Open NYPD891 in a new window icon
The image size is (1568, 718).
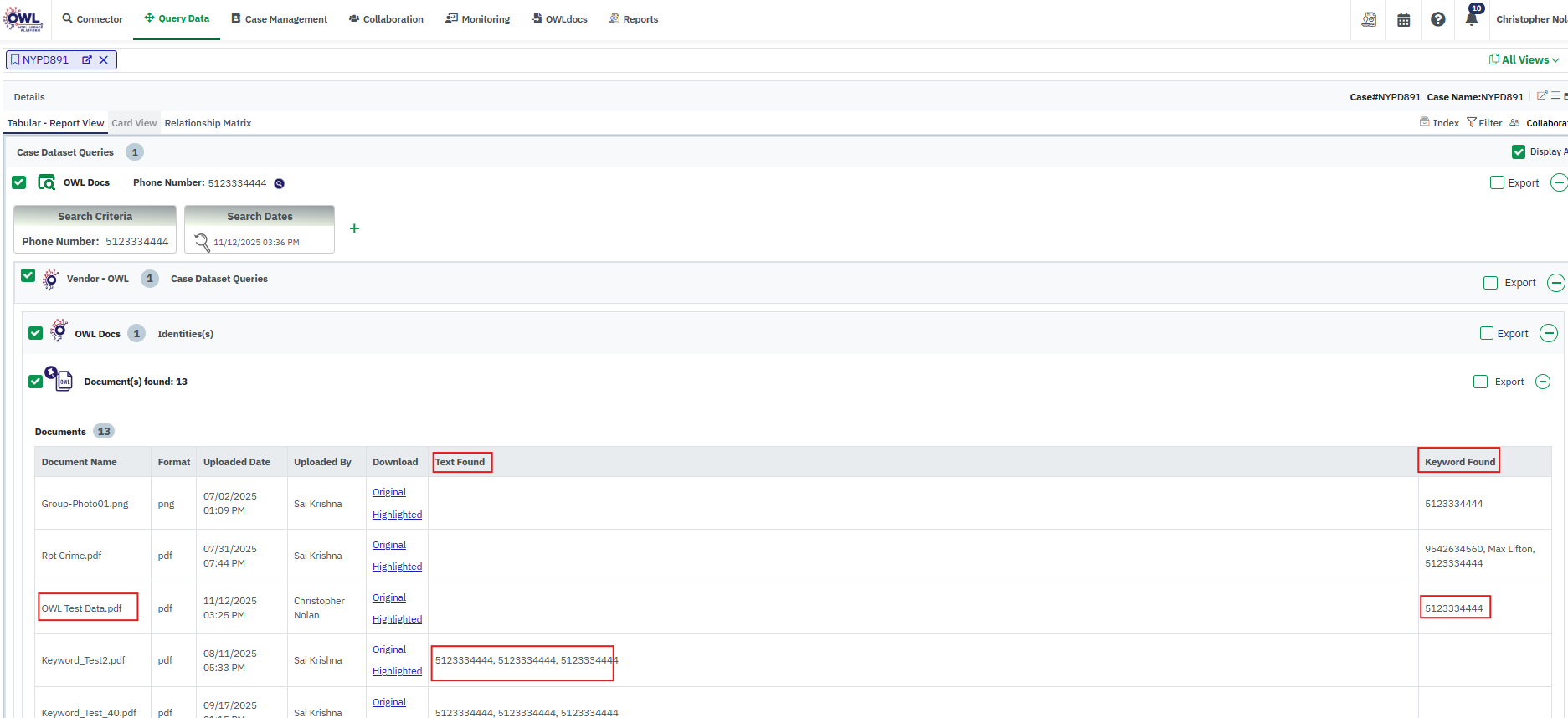click(x=87, y=60)
